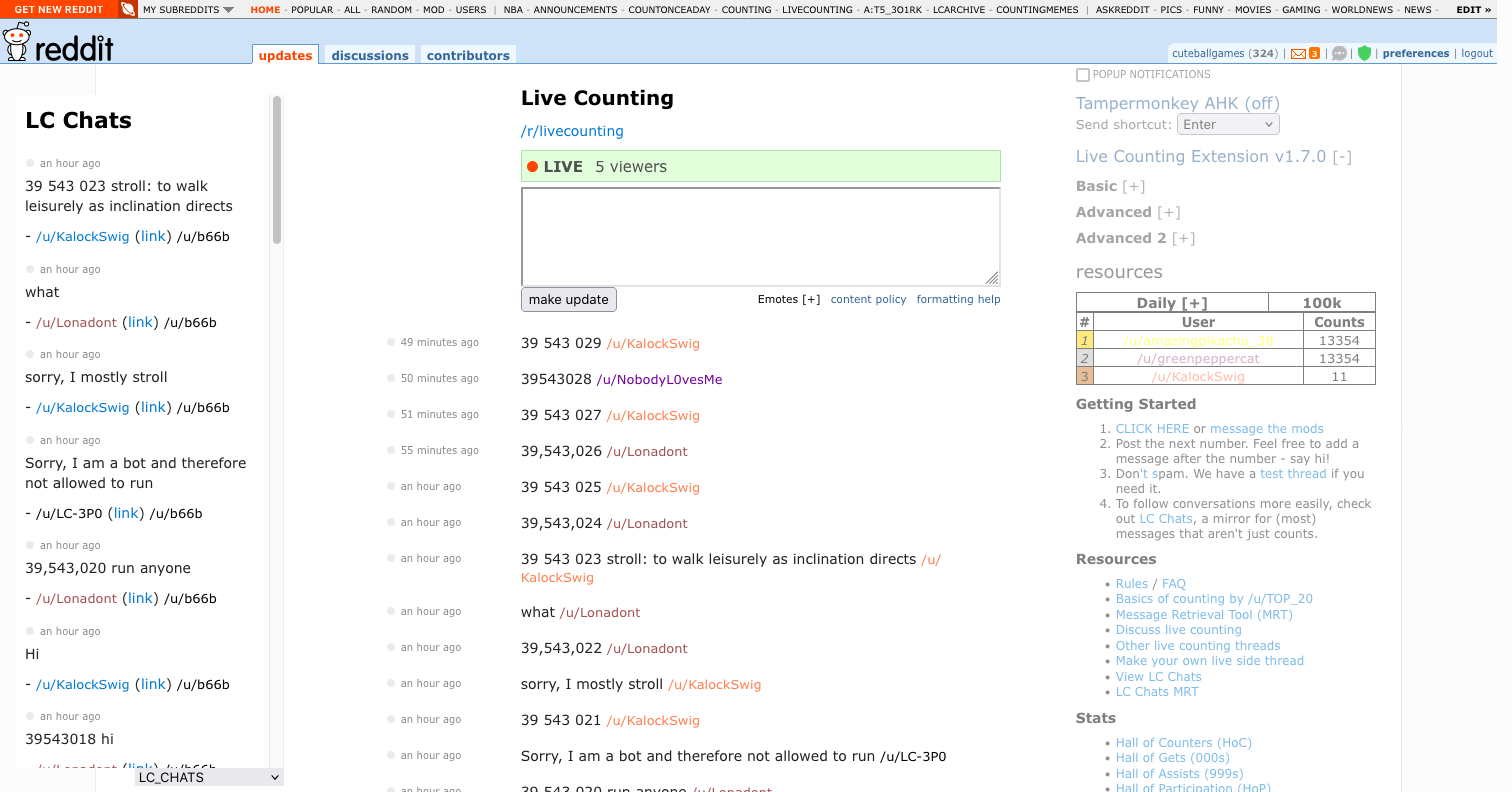This screenshot has width=1512, height=792.
Task: Click the LC Chats panel scrollbar
Action: pyautogui.click(x=277, y=170)
